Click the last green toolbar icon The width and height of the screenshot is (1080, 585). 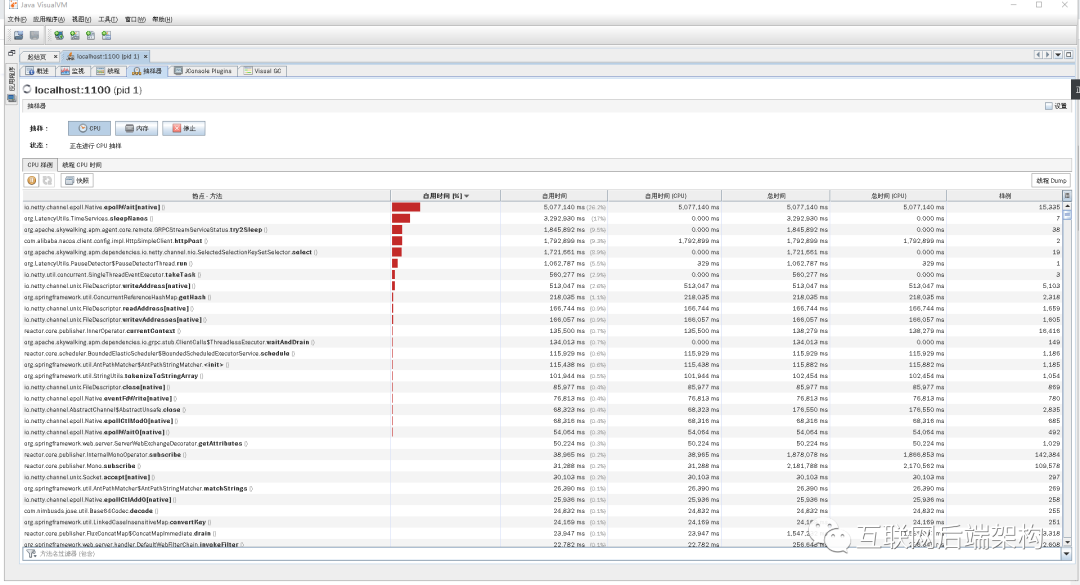point(106,35)
